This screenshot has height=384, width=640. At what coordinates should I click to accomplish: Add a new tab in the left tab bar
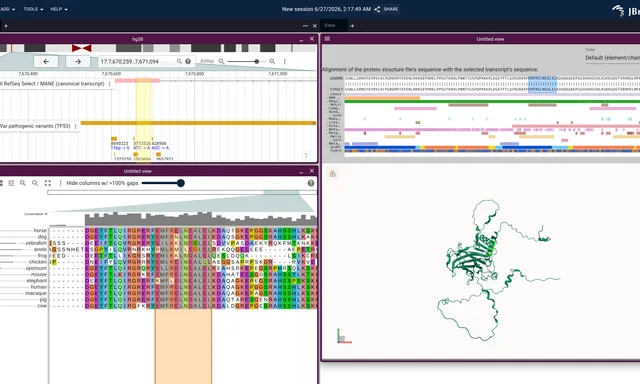click(6, 26)
